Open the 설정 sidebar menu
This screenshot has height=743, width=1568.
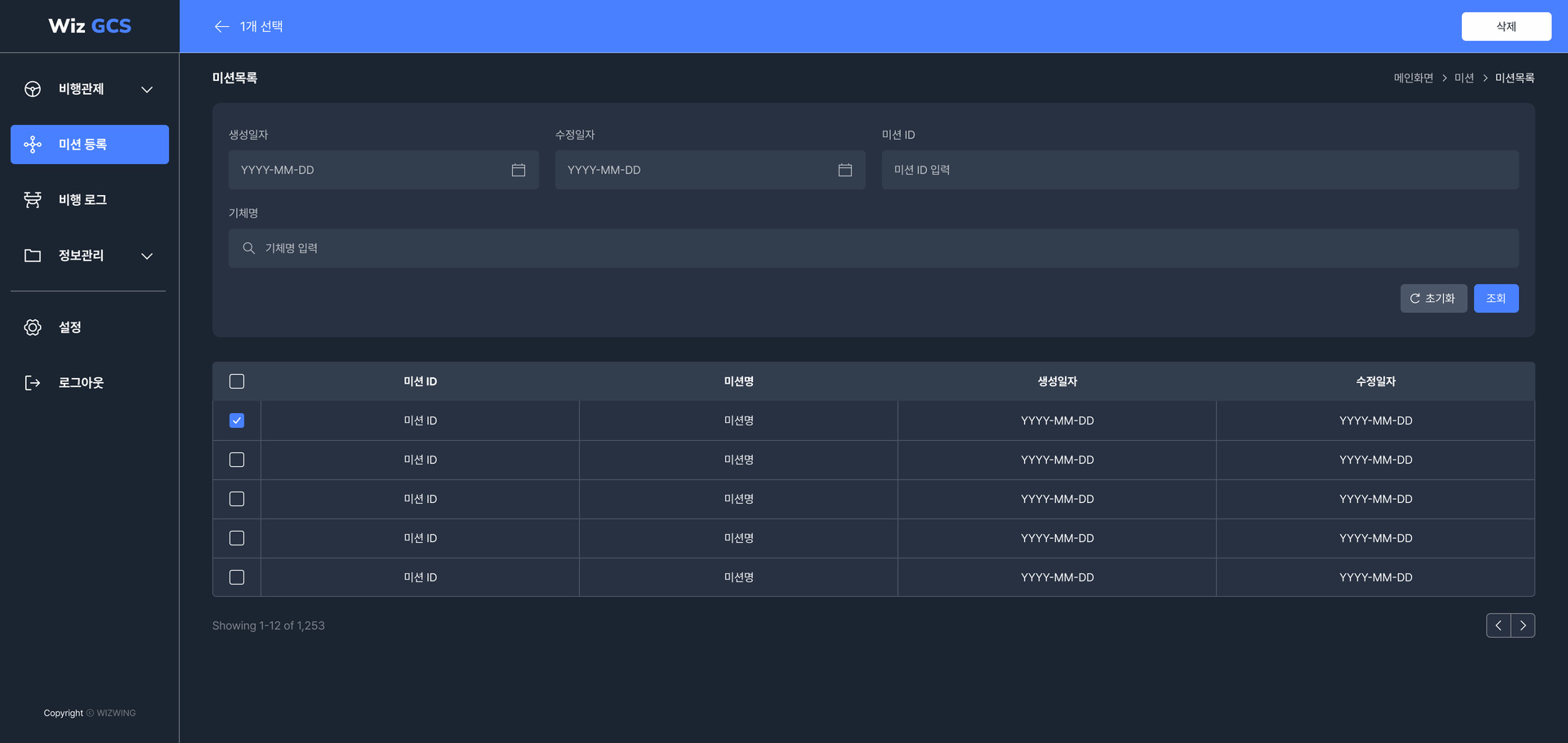90,327
